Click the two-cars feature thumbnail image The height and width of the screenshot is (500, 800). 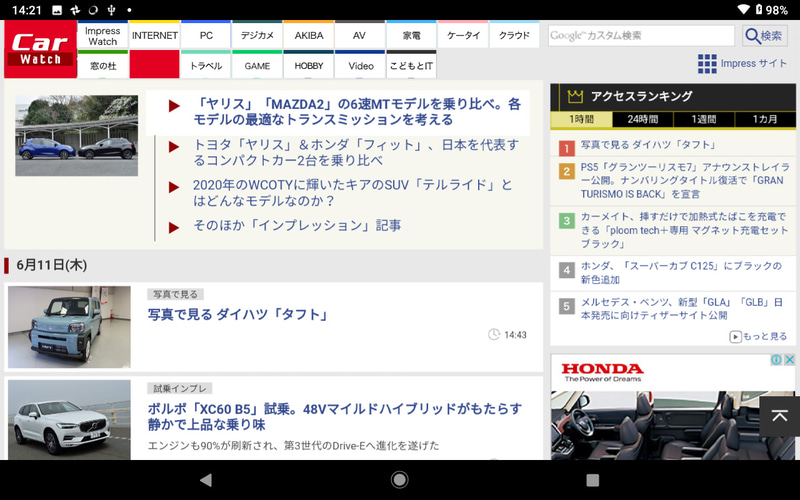click(77, 136)
